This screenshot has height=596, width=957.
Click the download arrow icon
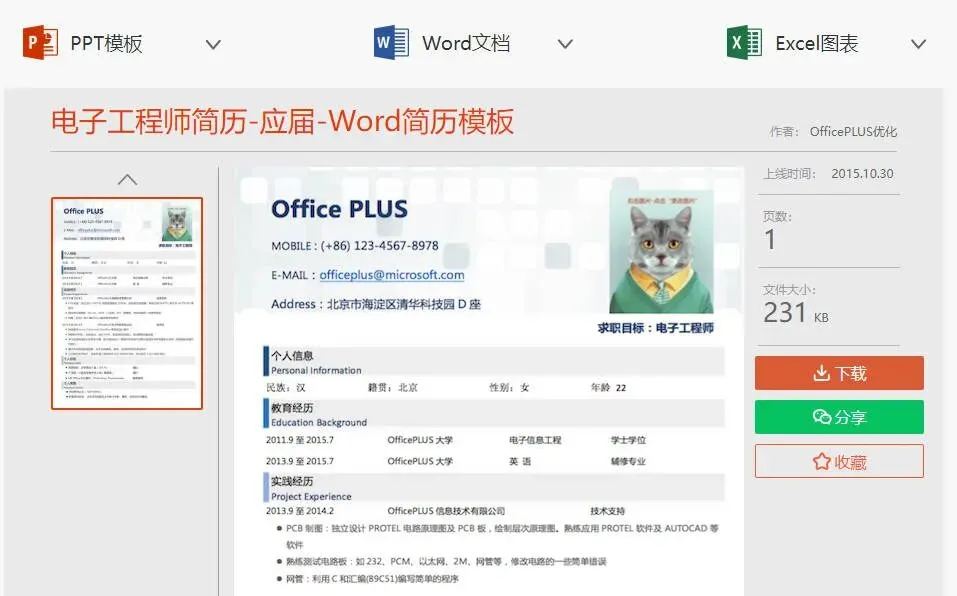(822, 373)
